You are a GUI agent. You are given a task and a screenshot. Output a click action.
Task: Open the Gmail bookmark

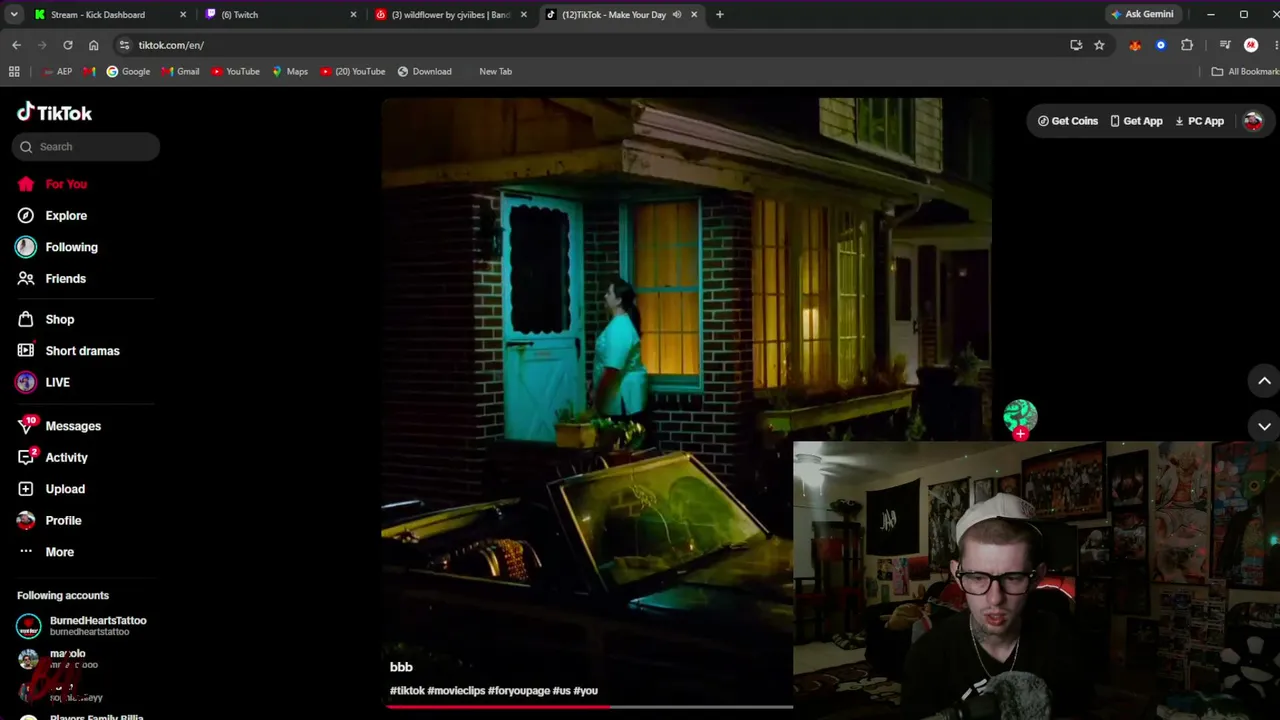coord(181,71)
